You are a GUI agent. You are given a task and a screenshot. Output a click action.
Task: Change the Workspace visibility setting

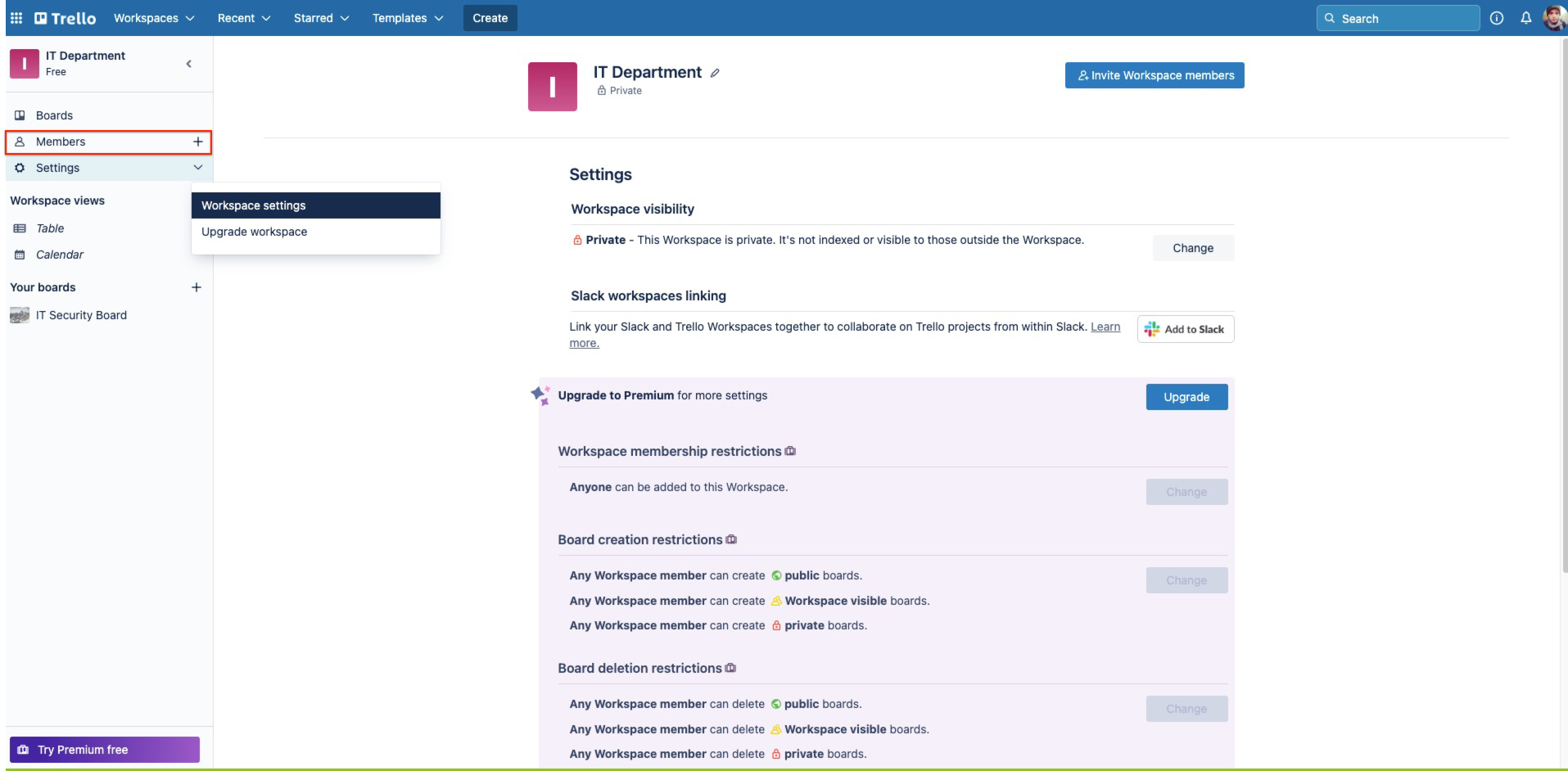point(1193,248)
